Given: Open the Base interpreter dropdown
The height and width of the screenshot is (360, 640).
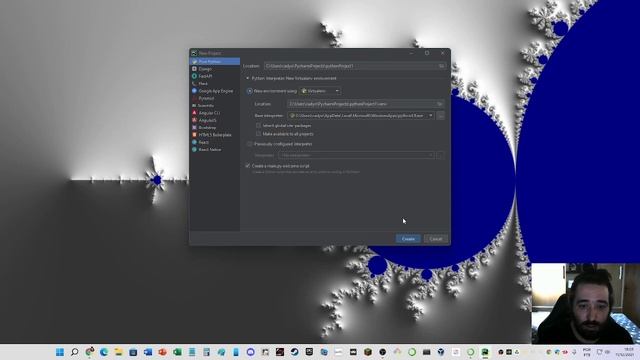Looking at the screenshot, I should (x=361, y=116).
